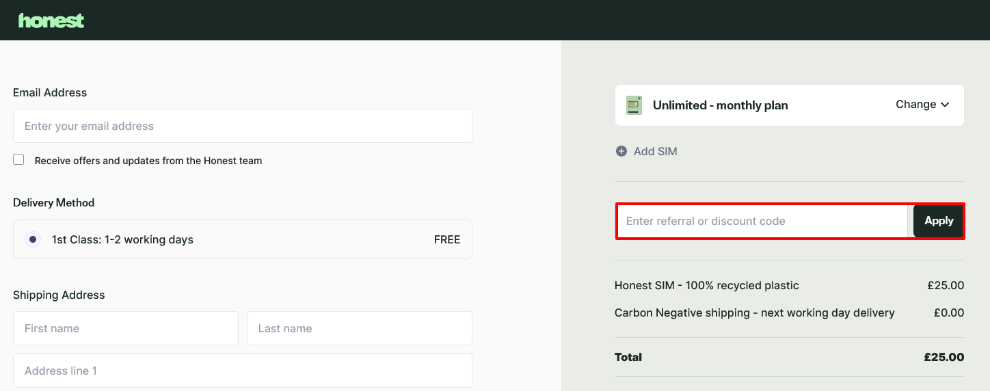990x391 pixels.
Task: Click the Unlimited - monthly plan title
Action: point(720,105)
